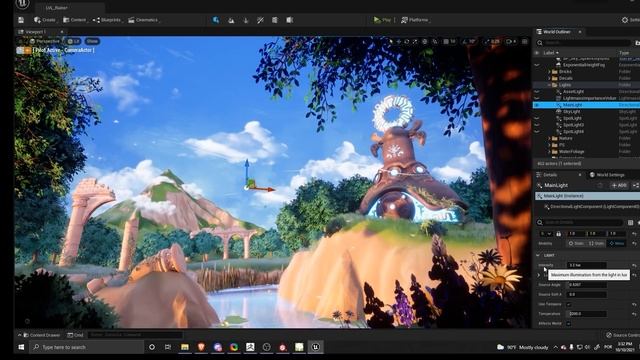This screenshot has width=640, height=360.
Task: Toggle surface snapping icon in viewport
Action: 435,42
